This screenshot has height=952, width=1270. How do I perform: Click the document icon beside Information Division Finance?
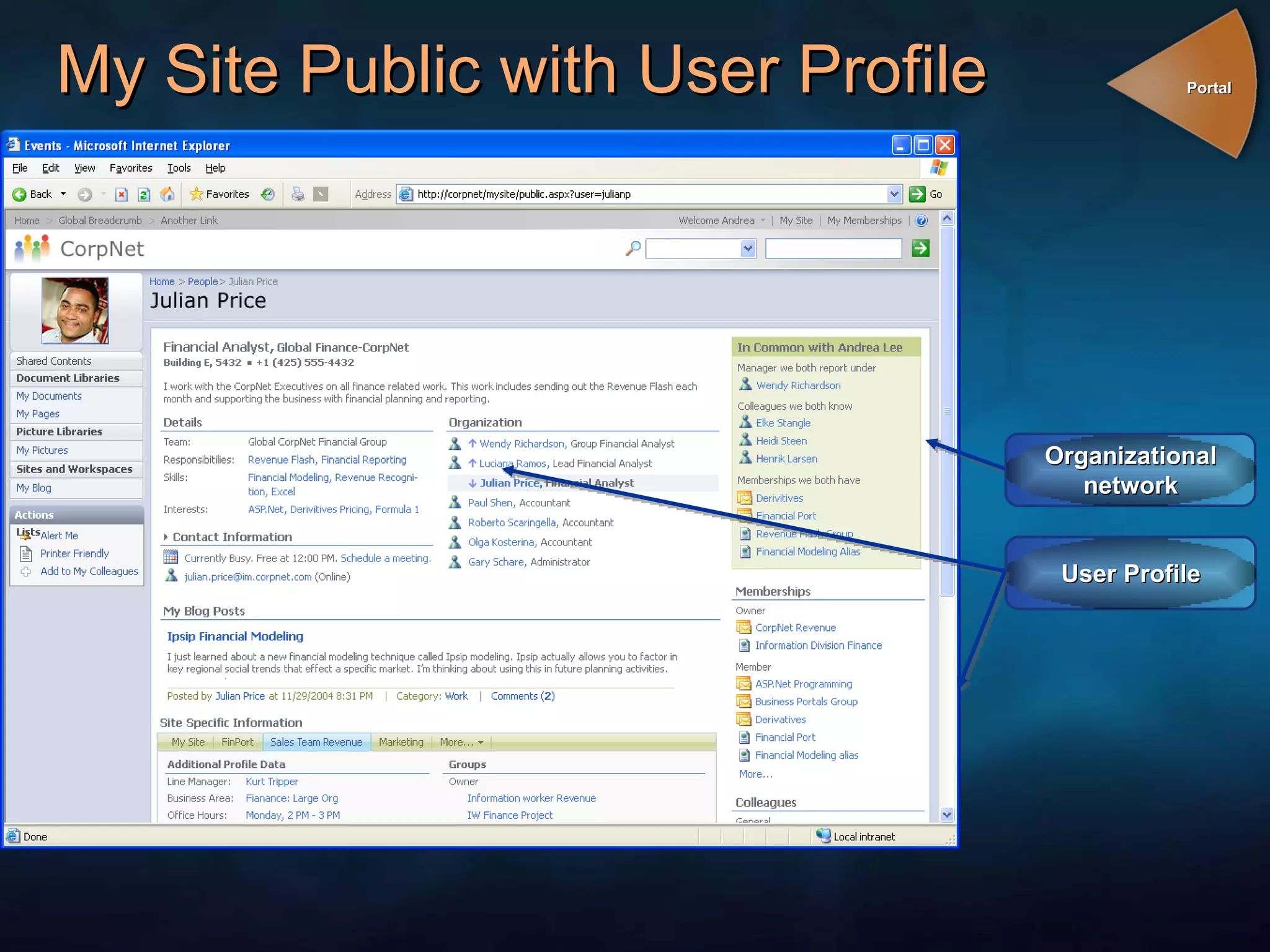coord(744,645)
